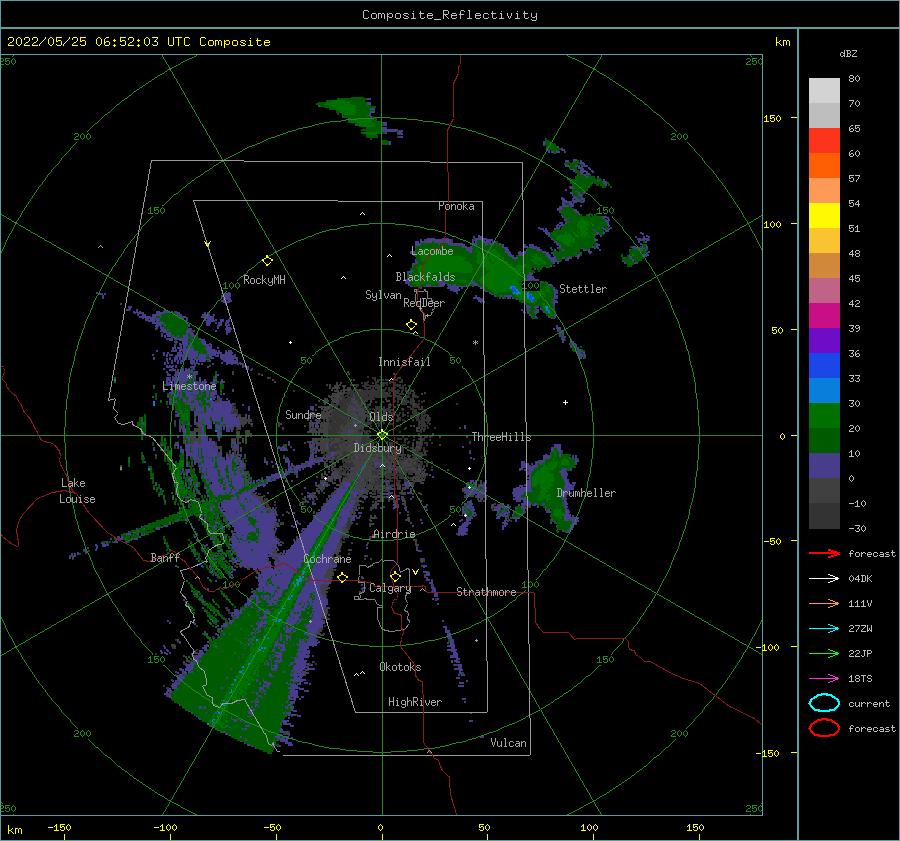Click the blue storm core near Stettler
The image size is (900, 841).
522,294
